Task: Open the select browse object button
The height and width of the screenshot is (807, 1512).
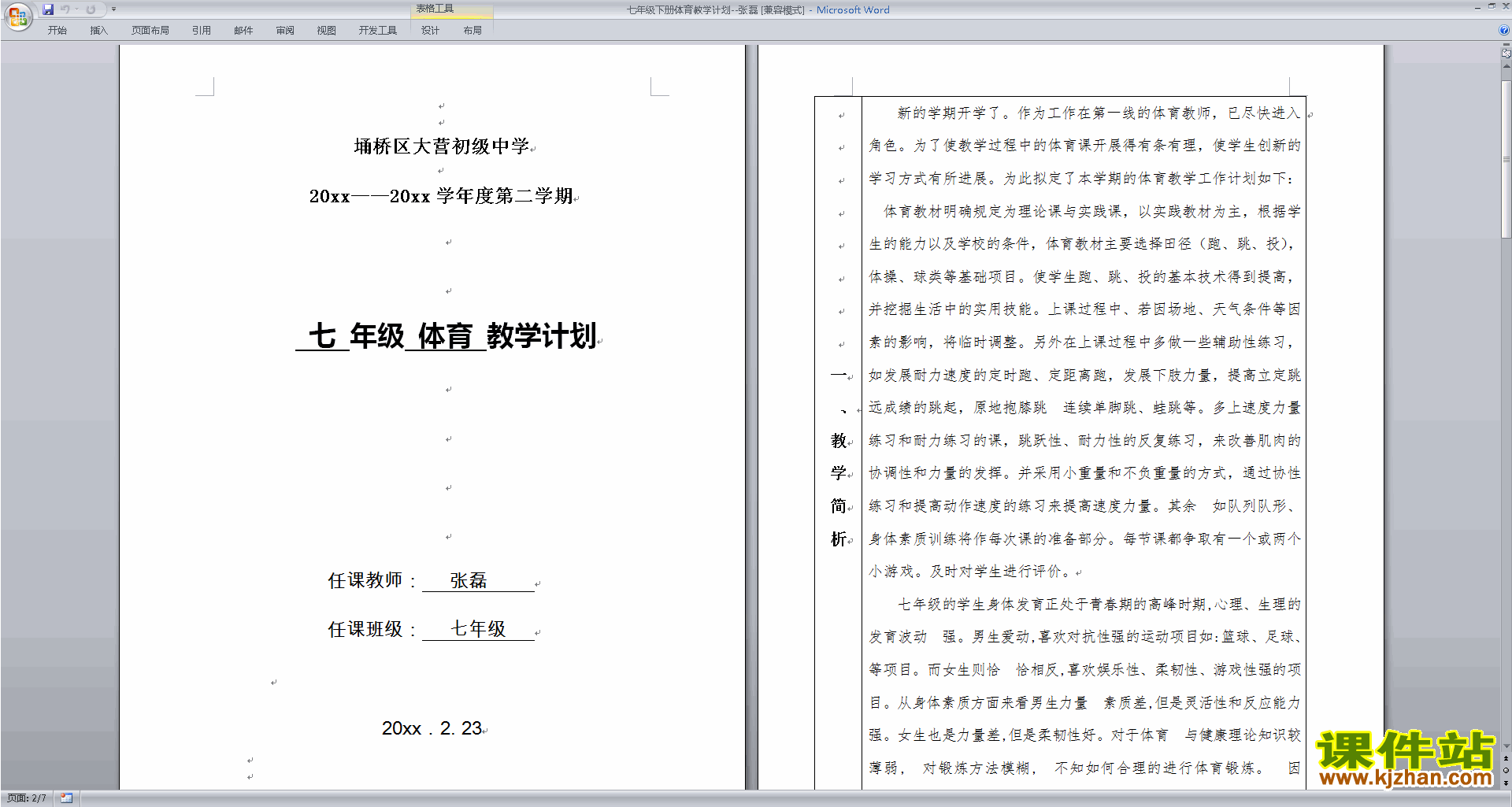Action: click(1506, 770)
